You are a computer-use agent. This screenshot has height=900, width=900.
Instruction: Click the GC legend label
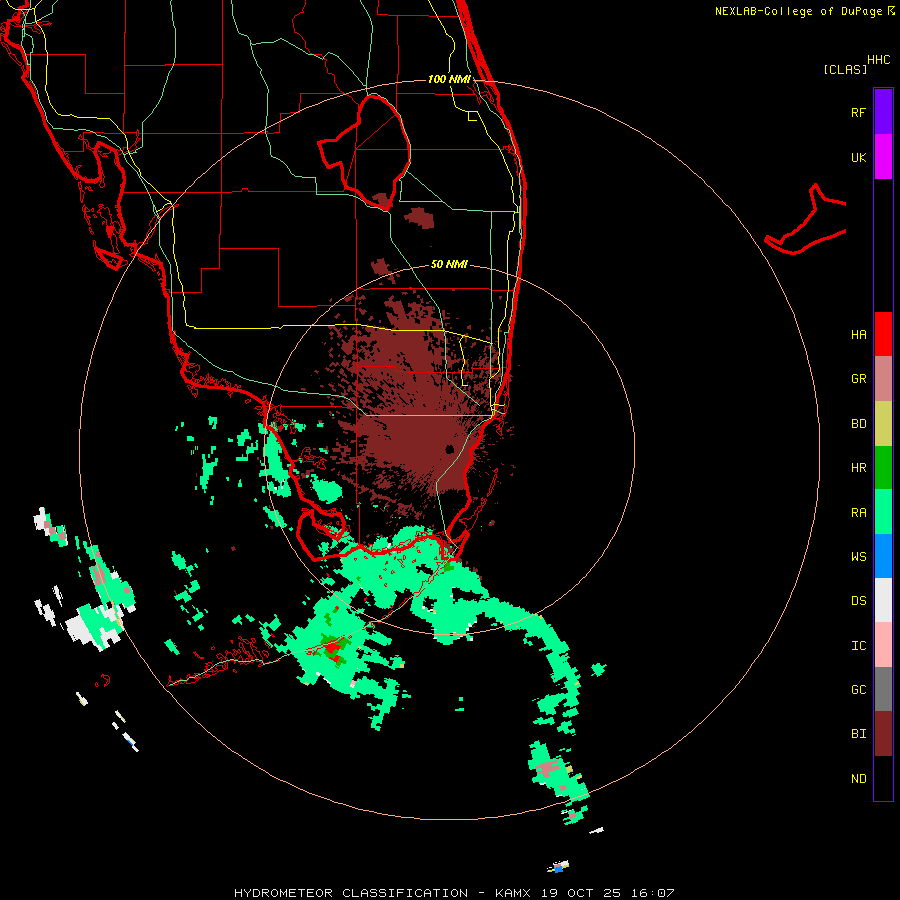[x=858, y=690]
